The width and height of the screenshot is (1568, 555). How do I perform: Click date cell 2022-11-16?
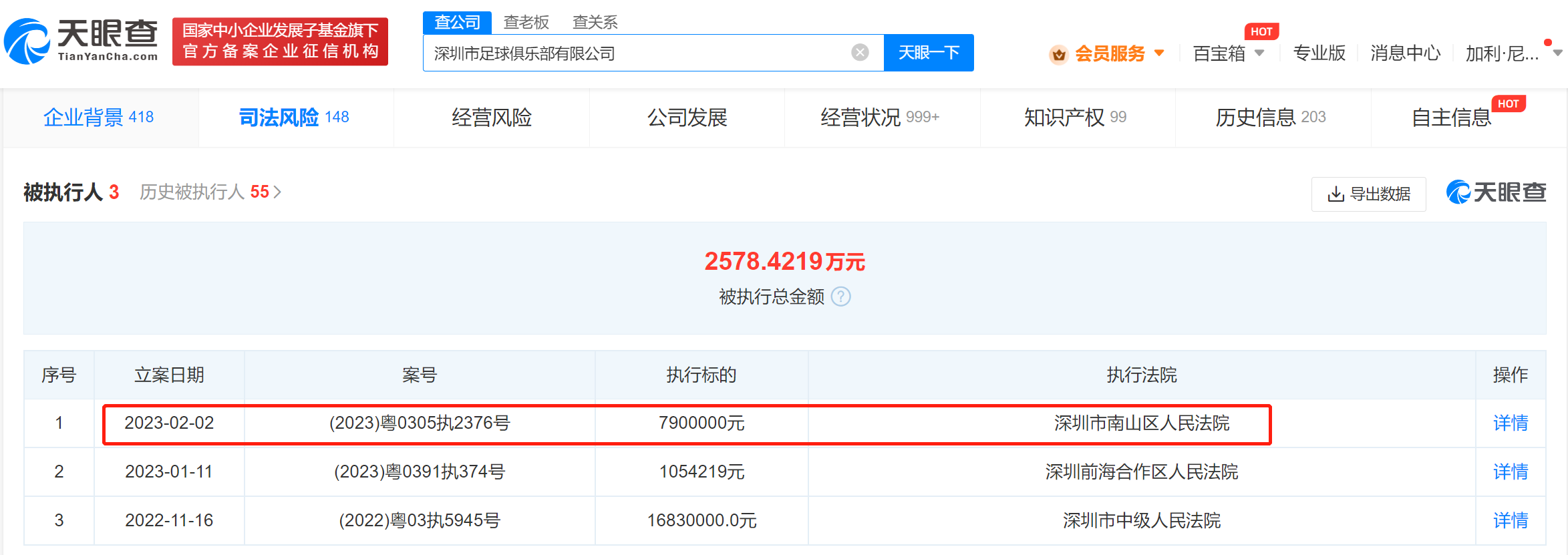[169, 520]
